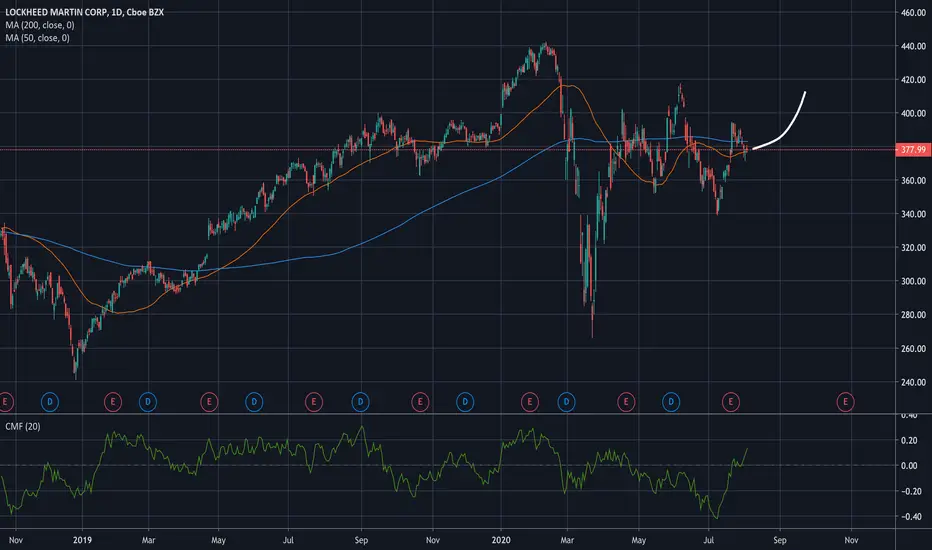The image size is (932, 550).
Task: Open the earnings E marker of late January 2019
Action: [x=113, y=402]
